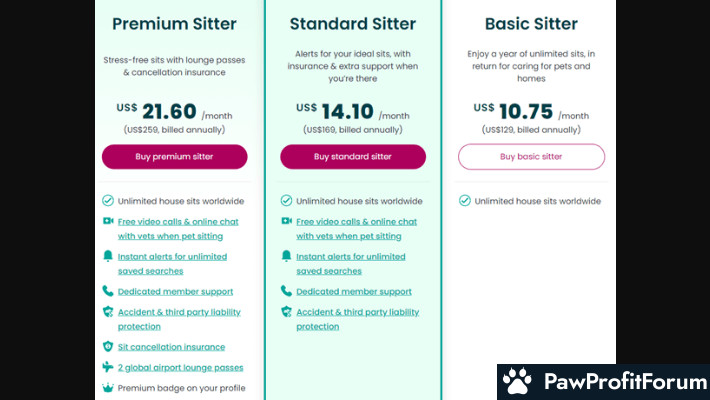Click the video camera icon in Standard column

point(287,221)
